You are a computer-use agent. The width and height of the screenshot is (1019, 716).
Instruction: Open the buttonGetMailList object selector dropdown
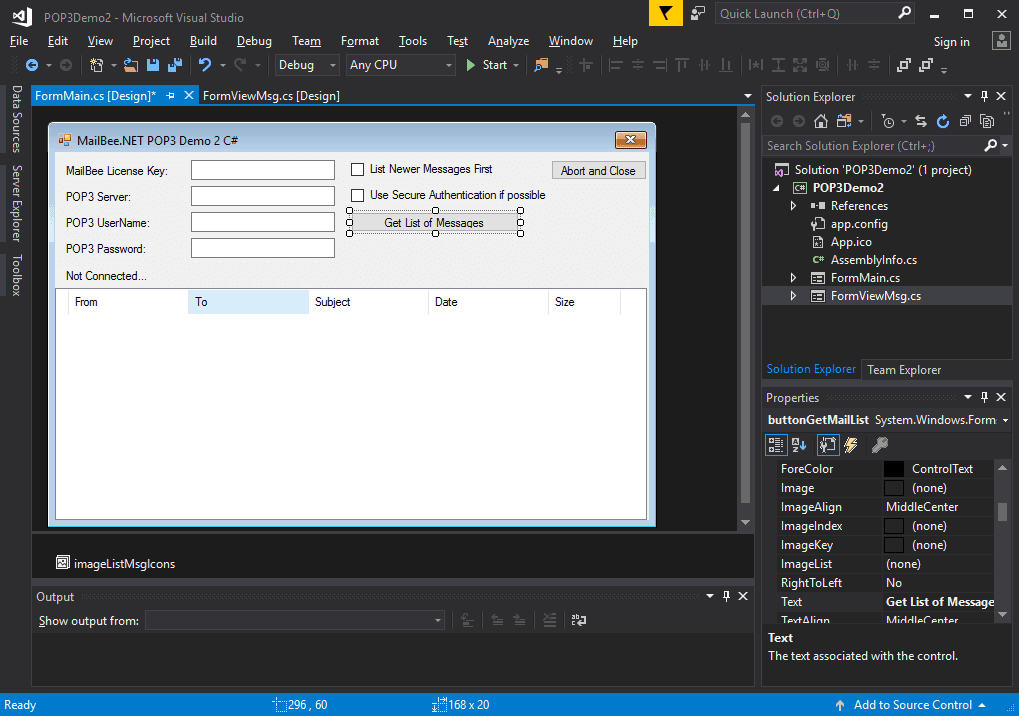click(x=1005, y=420)
